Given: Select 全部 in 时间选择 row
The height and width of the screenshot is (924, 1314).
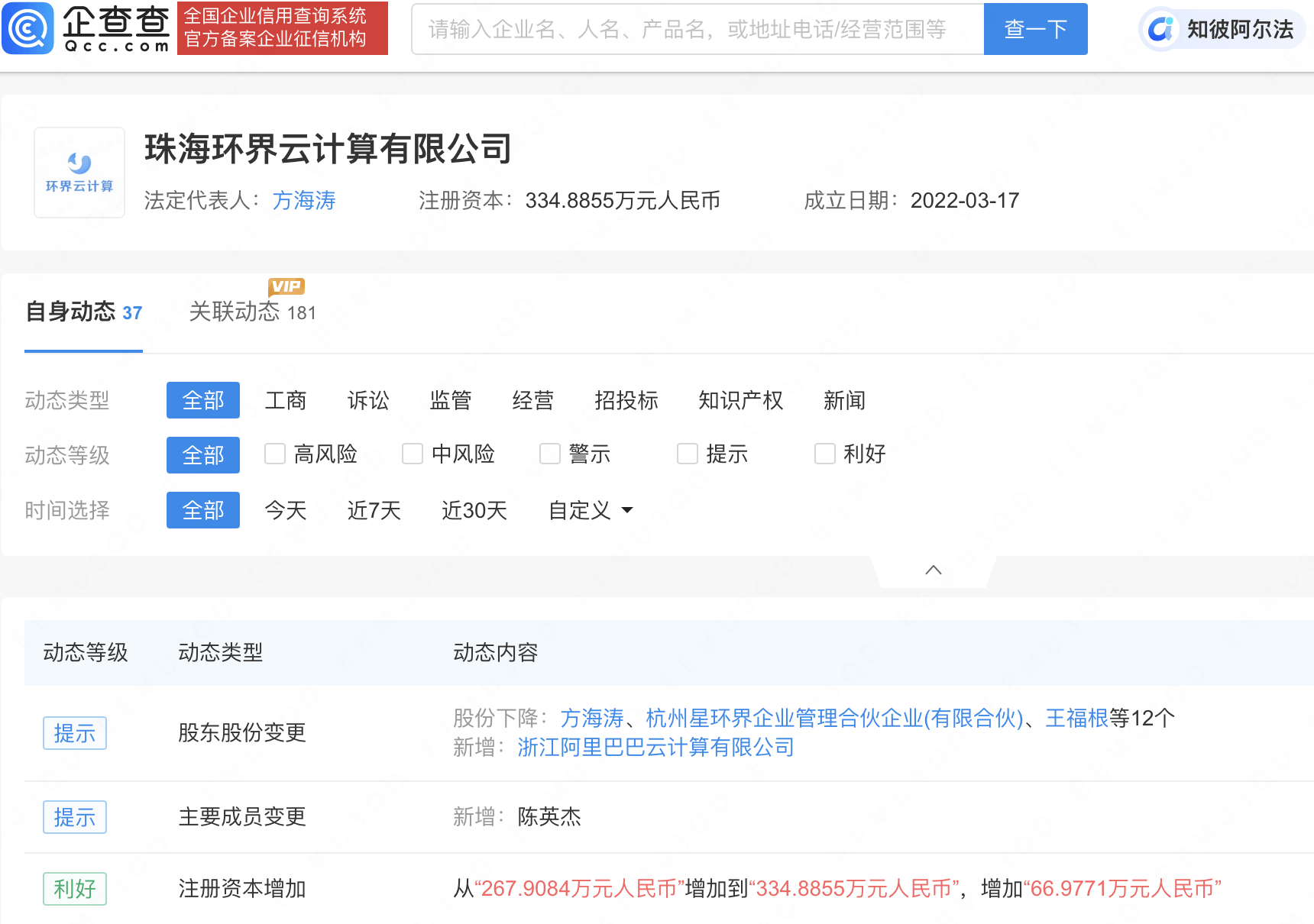Looking at the screenshot, I should [203, 510].
